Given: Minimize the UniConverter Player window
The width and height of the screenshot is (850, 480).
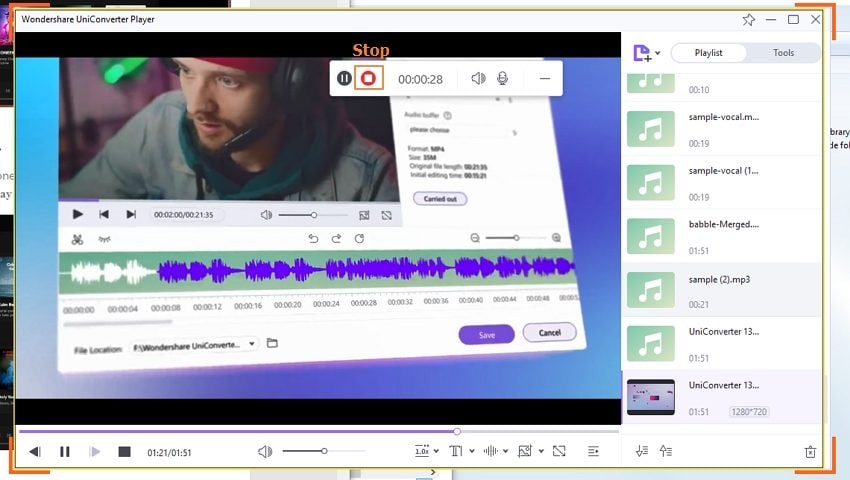Looking at the screenshot, I should (771, 20).
